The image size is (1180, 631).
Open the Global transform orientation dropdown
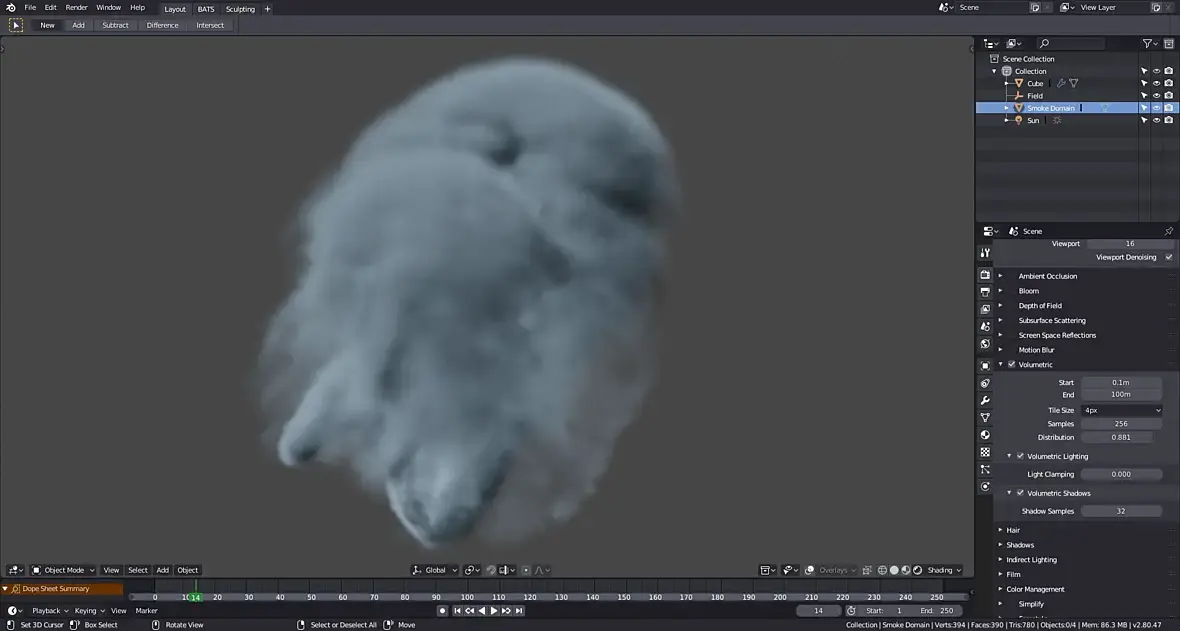435,570
